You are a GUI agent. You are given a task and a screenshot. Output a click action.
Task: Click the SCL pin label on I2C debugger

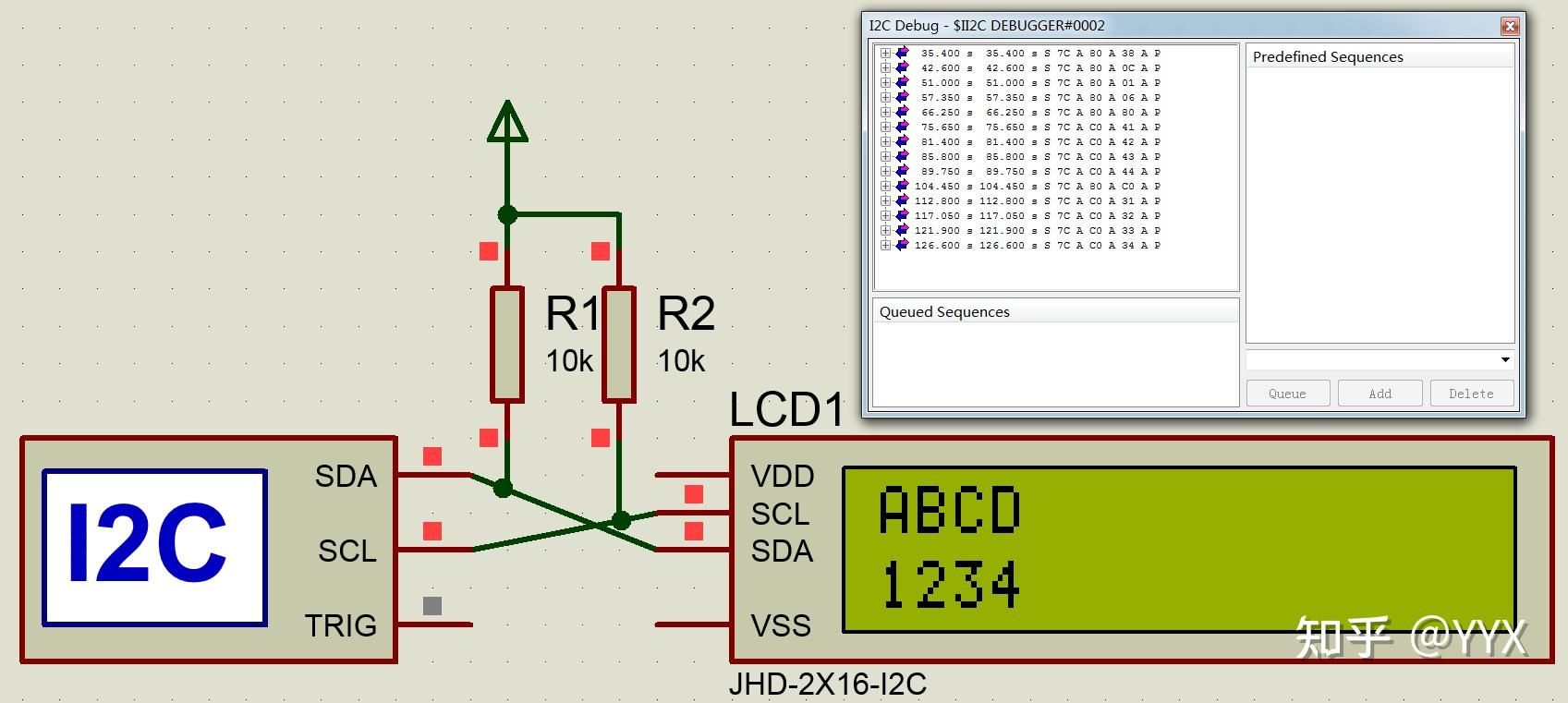click(x=347, y=551)
